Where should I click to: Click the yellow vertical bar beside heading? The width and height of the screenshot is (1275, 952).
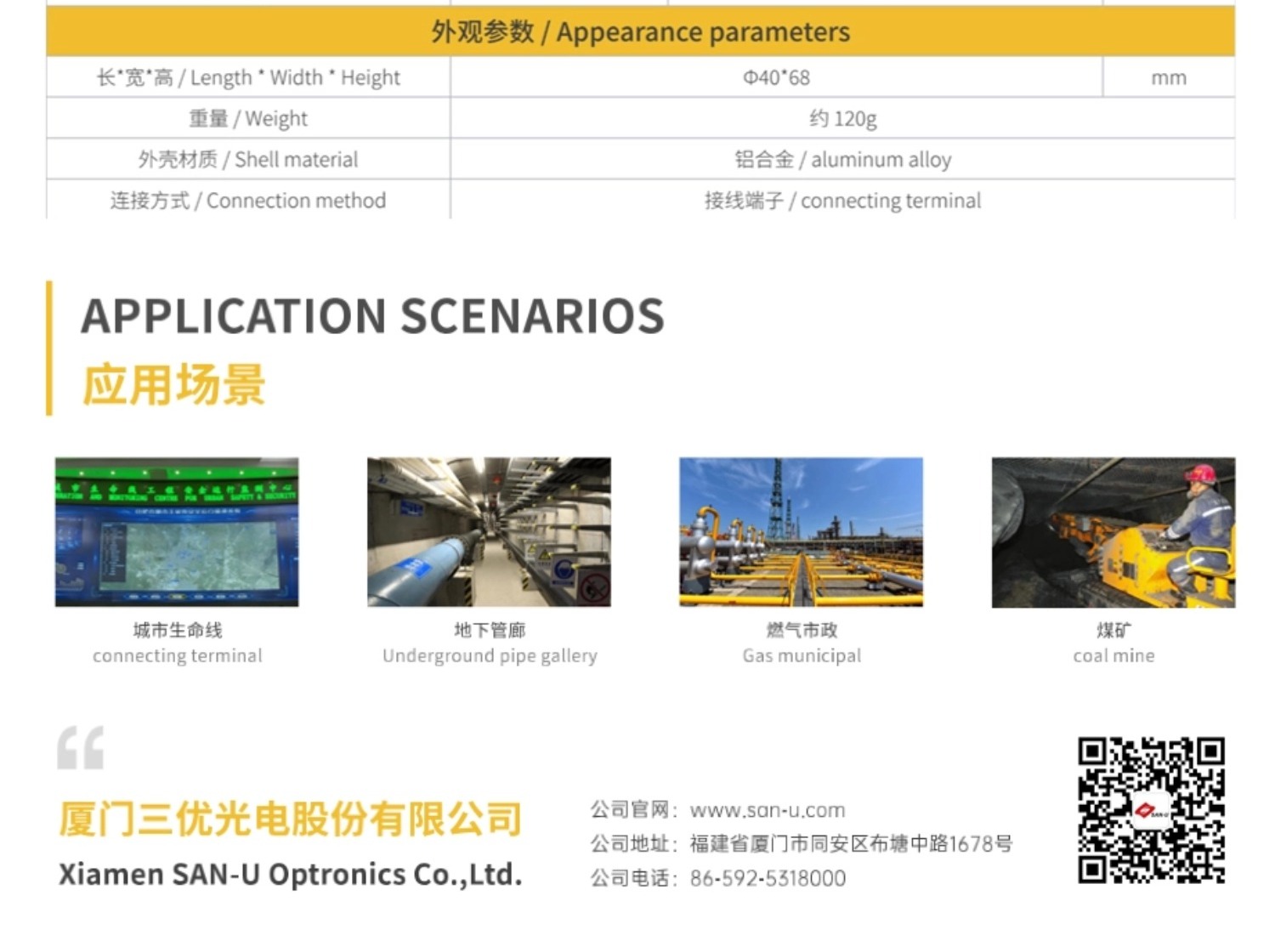click(49, 348)
